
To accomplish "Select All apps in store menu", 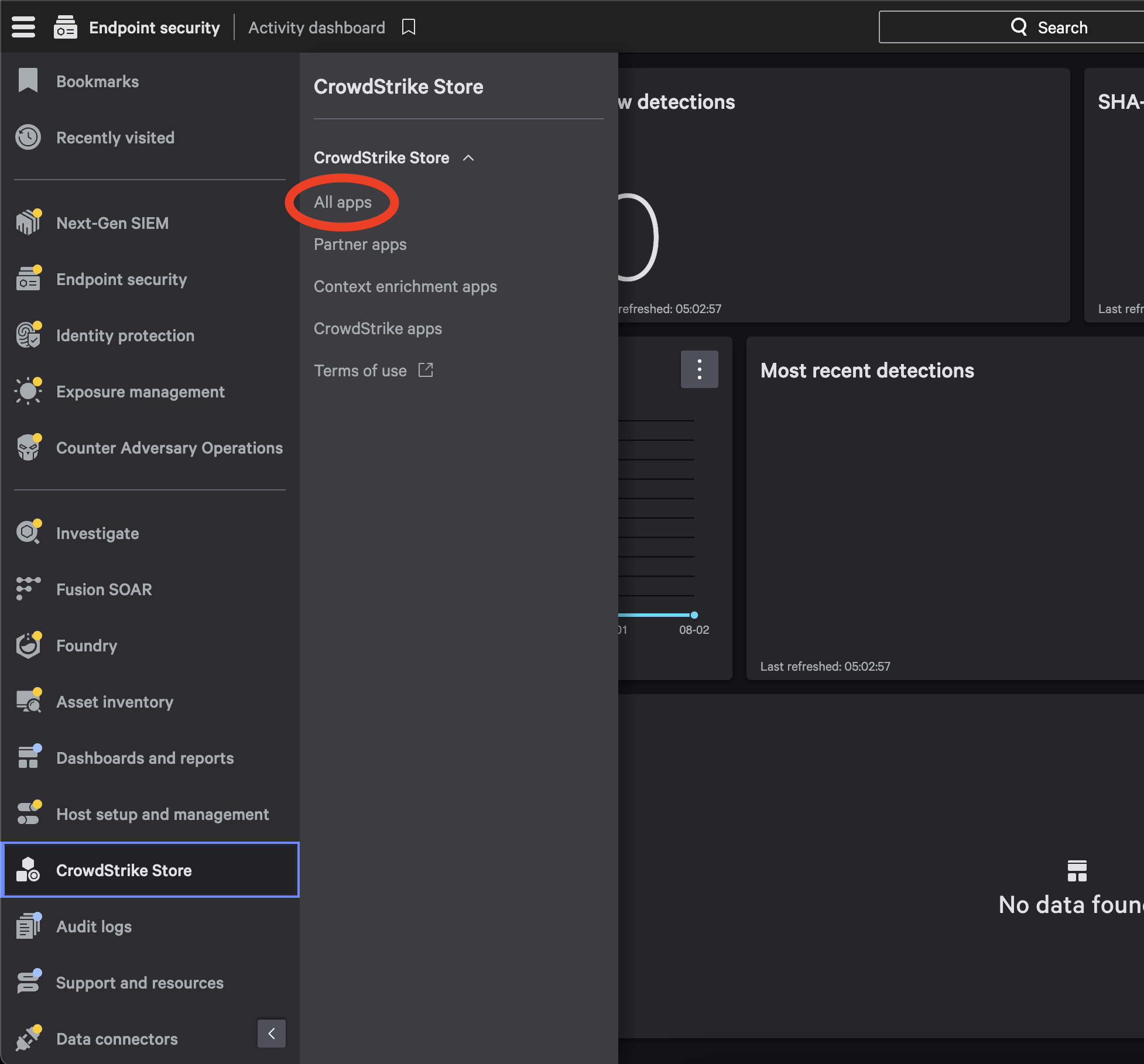I will (x=342, y=202).
